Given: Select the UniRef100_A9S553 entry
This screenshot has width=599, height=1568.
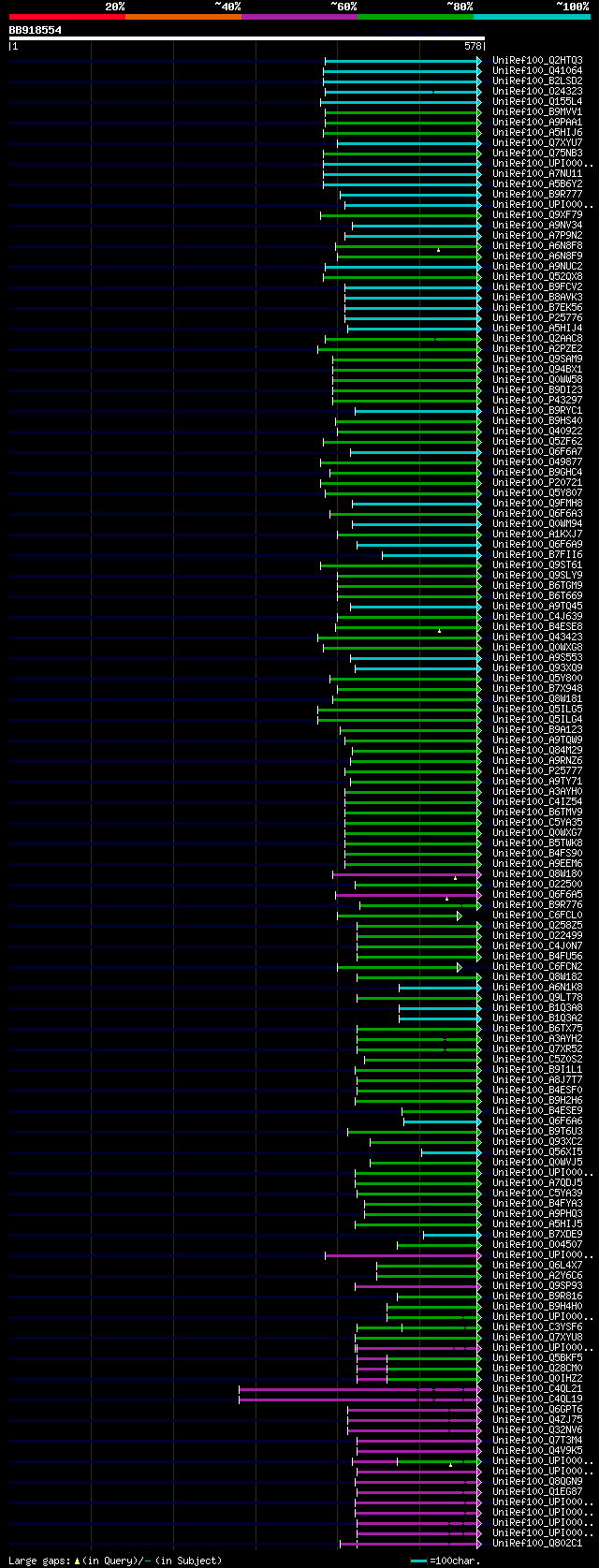Looking at the screenshot, I should coord(537,657).
